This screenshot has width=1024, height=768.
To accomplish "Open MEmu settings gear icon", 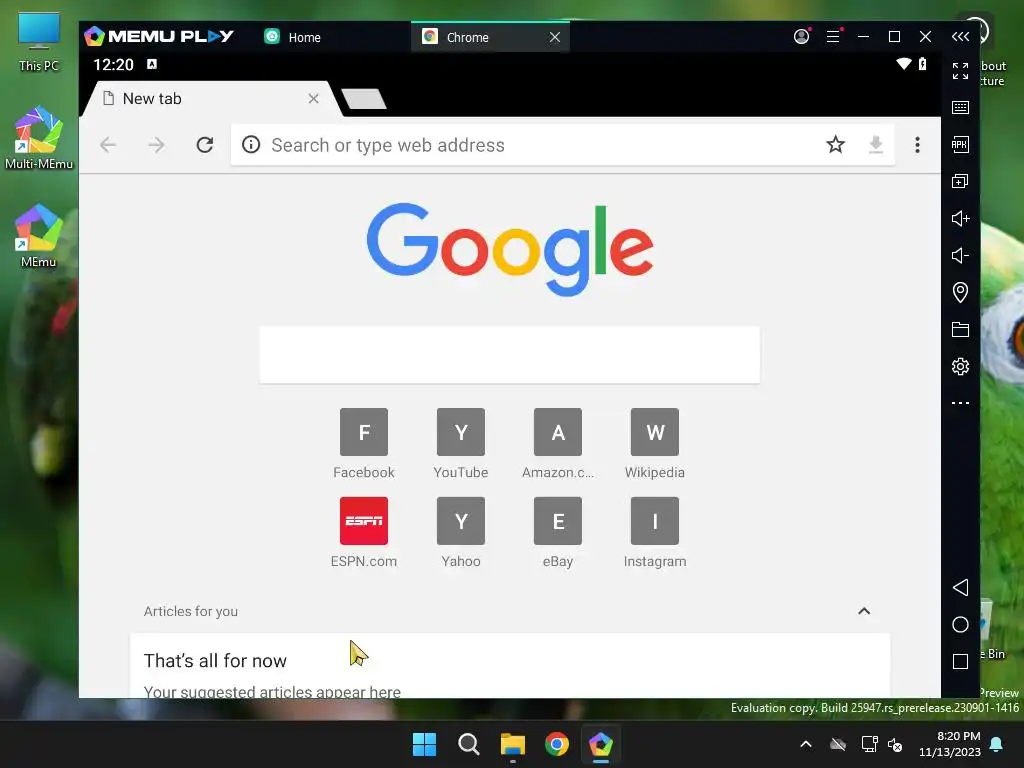I will click(960, 366).
